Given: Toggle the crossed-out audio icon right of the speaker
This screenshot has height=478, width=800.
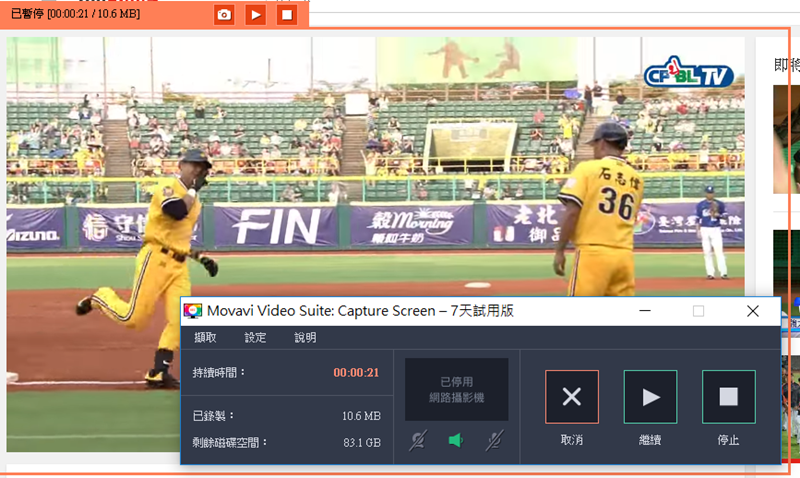Looking at the screenshot, I should click(x=494, y=440).
